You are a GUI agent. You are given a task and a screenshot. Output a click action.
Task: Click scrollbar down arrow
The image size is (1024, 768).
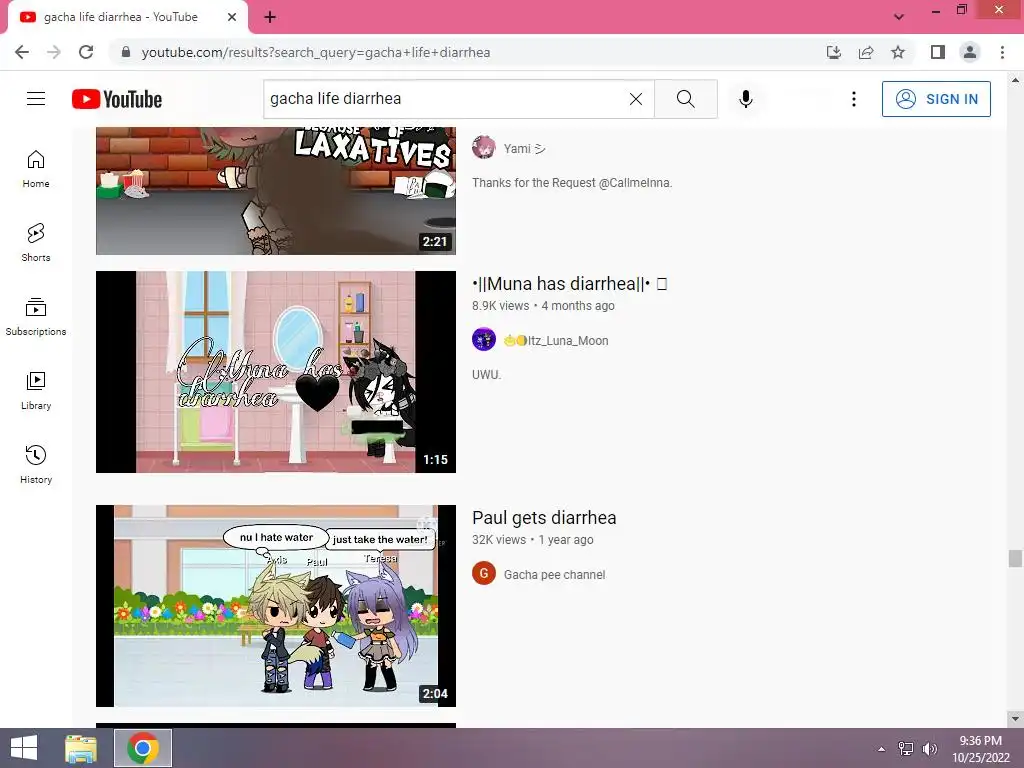pyautogui.click(x=1015, y=718)
